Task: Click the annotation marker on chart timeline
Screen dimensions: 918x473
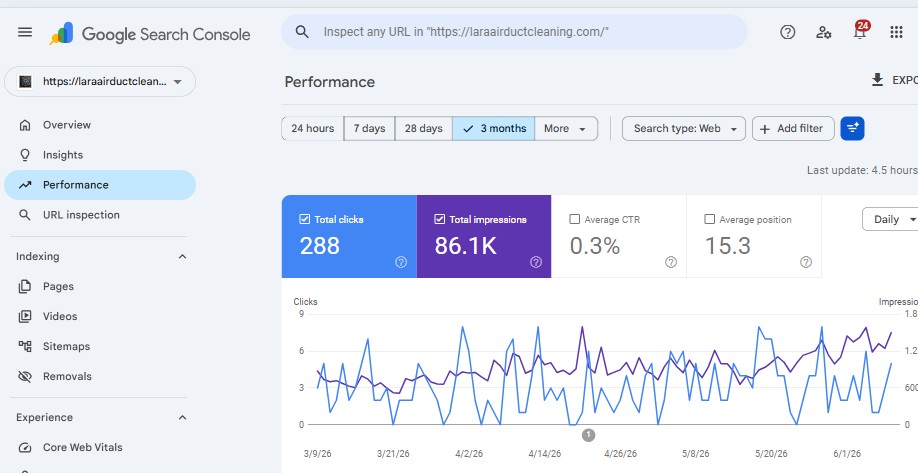Action: pos(588,434)
